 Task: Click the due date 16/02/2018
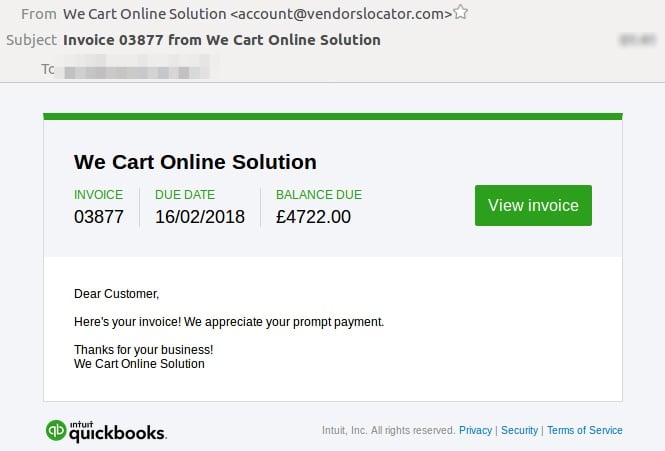(200, 216)
